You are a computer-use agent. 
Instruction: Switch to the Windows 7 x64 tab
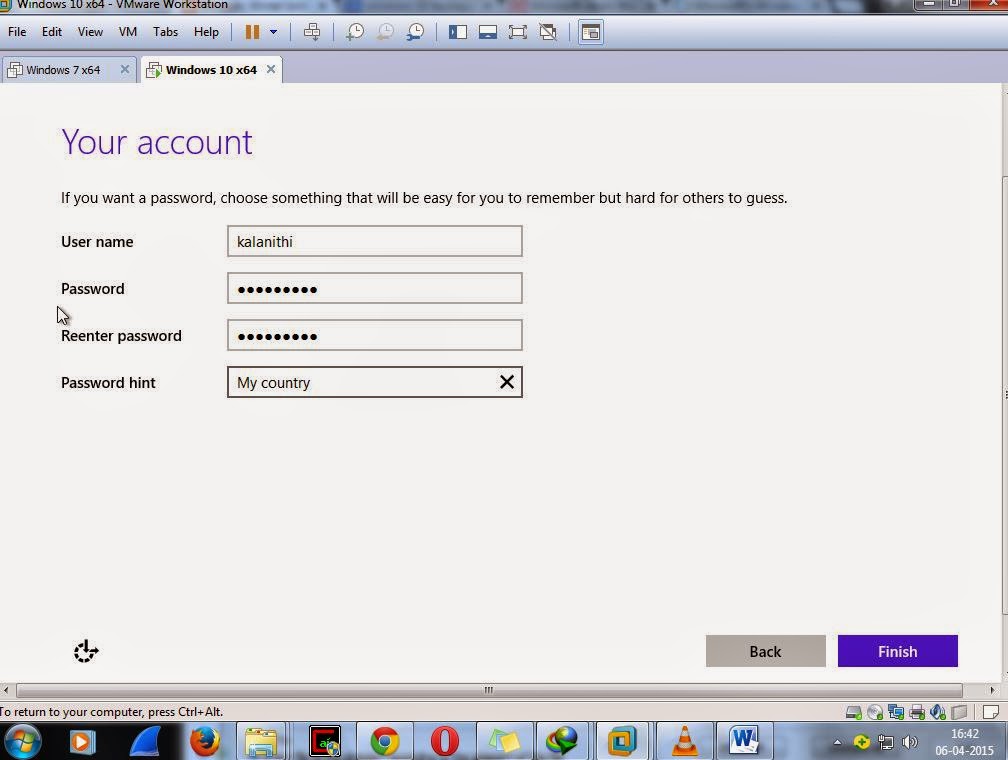coord(62,70)
